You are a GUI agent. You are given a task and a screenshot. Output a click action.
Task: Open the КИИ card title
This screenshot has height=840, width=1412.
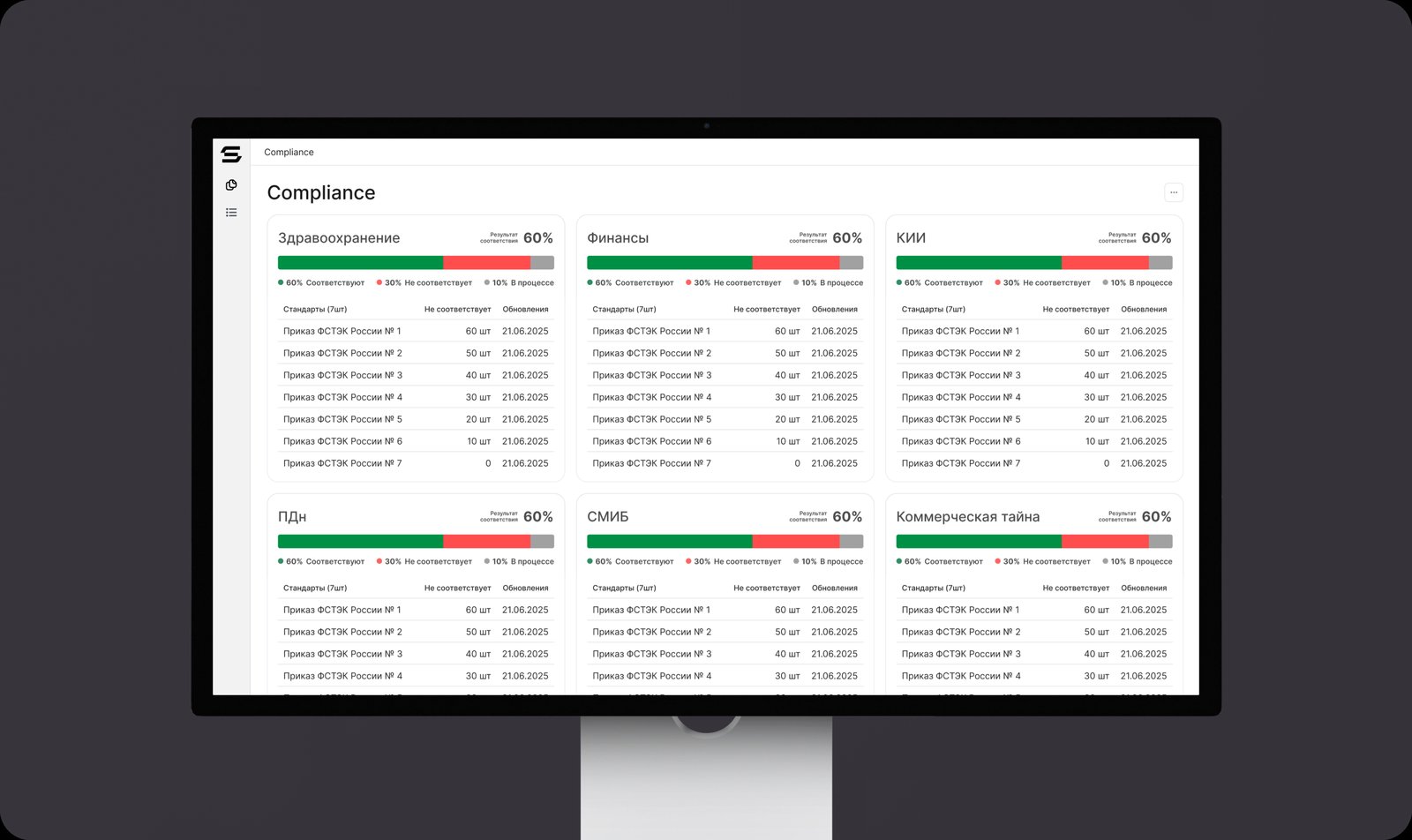coord(911,238)
